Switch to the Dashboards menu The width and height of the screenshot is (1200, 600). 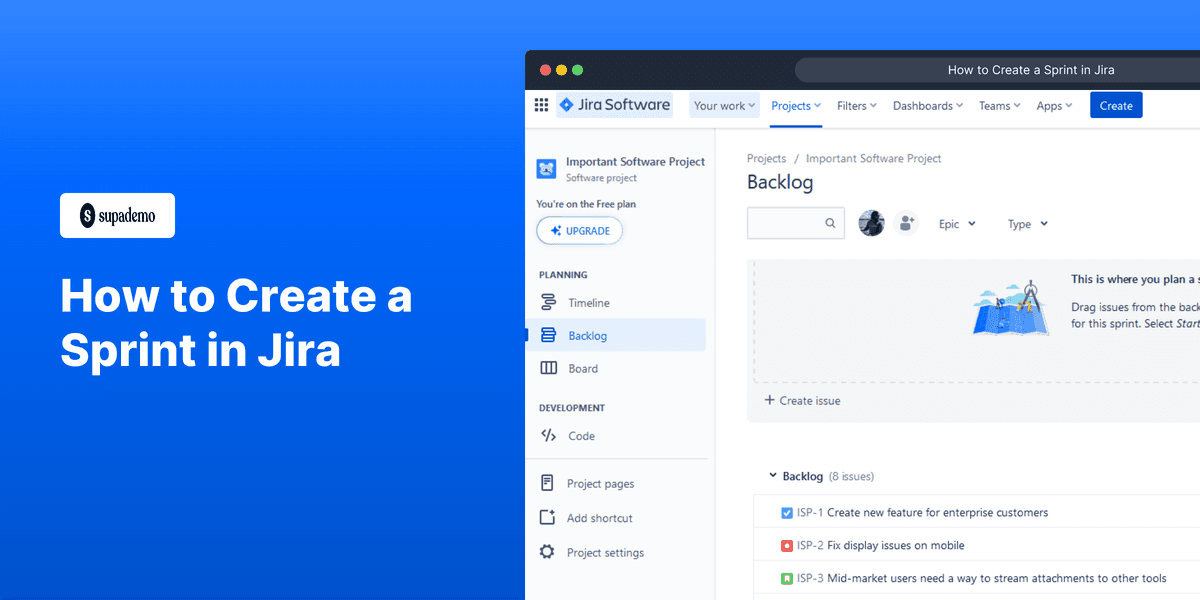(x=927, y=105)
